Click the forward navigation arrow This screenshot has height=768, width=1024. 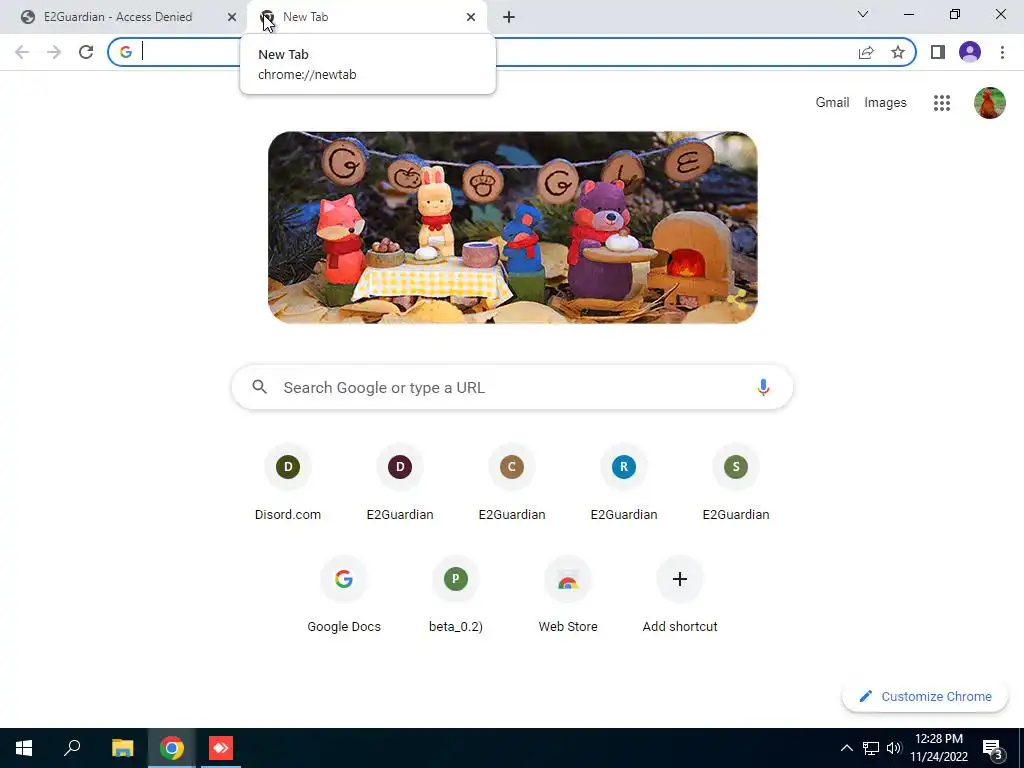[x=54, y=52]
